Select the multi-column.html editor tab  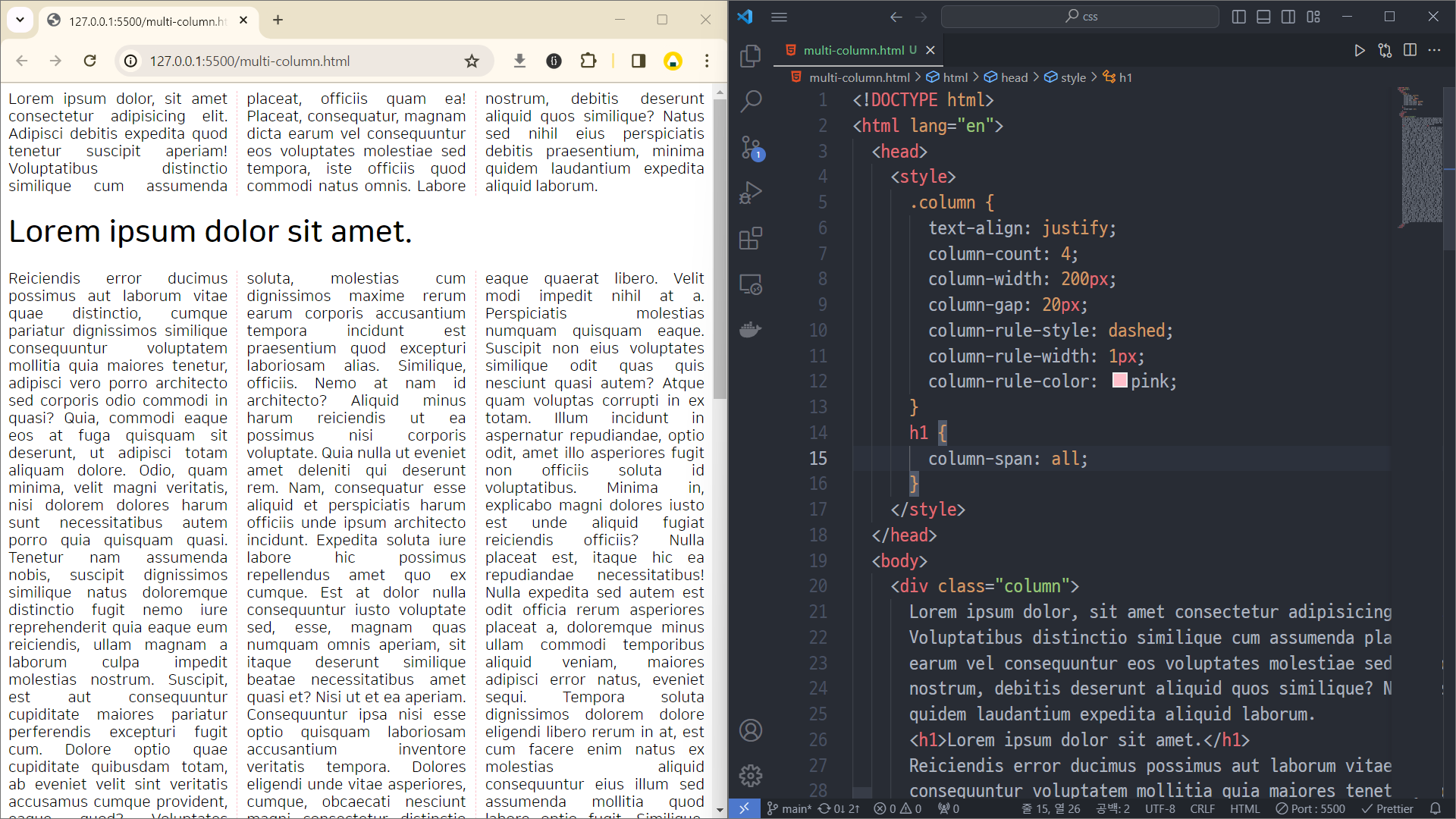853,50
